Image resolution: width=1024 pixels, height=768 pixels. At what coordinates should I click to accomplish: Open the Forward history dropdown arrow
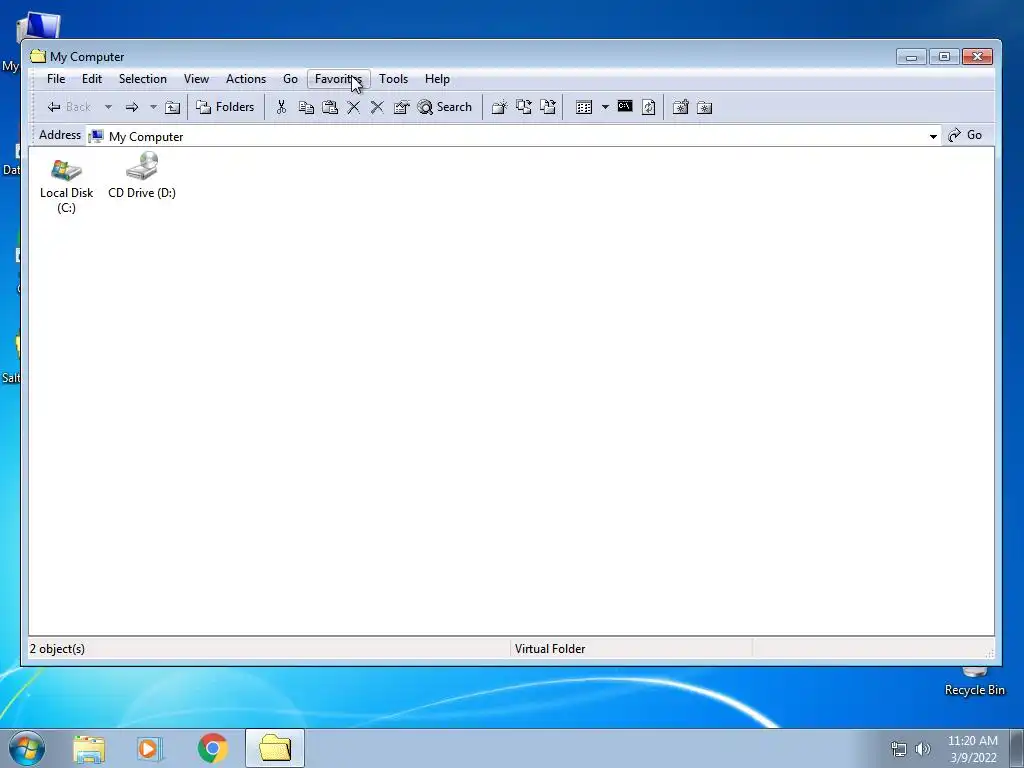click(x=153, y=107)
